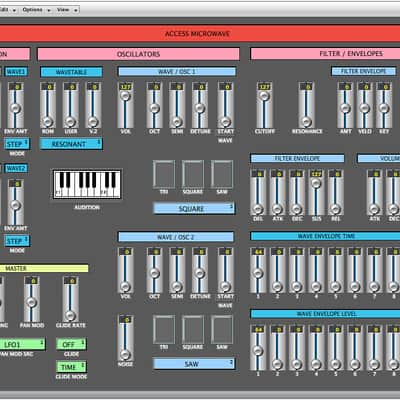Toggle the TRI waveform button for OSC 2
The image size is (400, 400).
pyautogui.click(x=164, y=329)
